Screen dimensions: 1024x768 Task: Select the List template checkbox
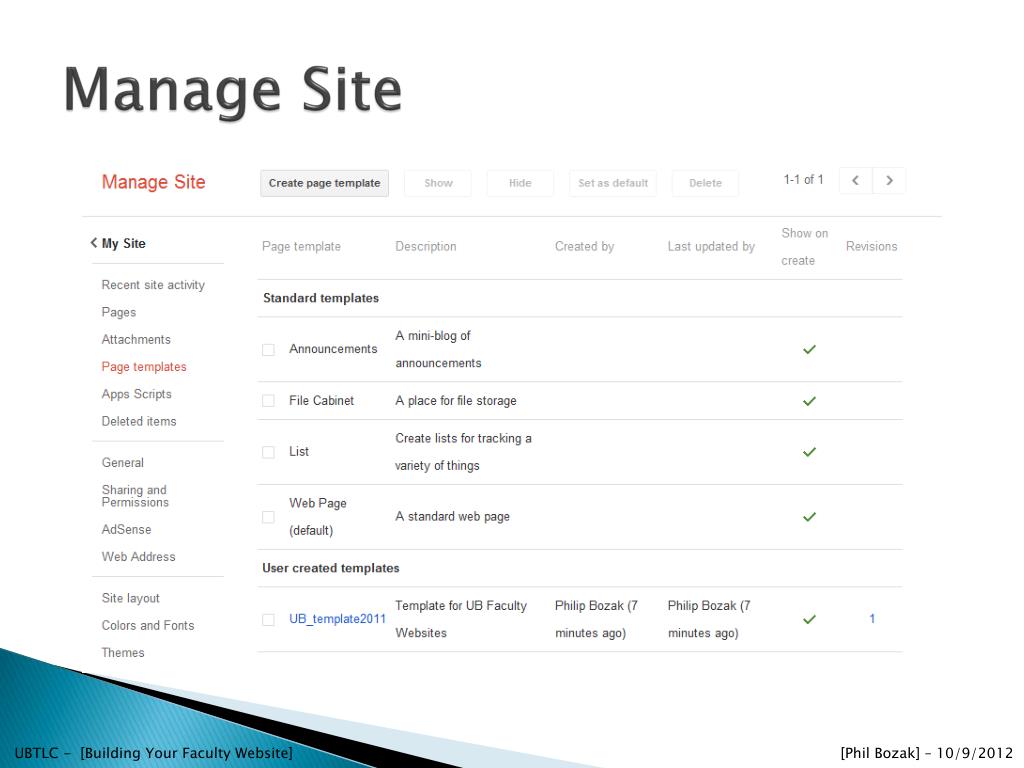coord(268,452)
